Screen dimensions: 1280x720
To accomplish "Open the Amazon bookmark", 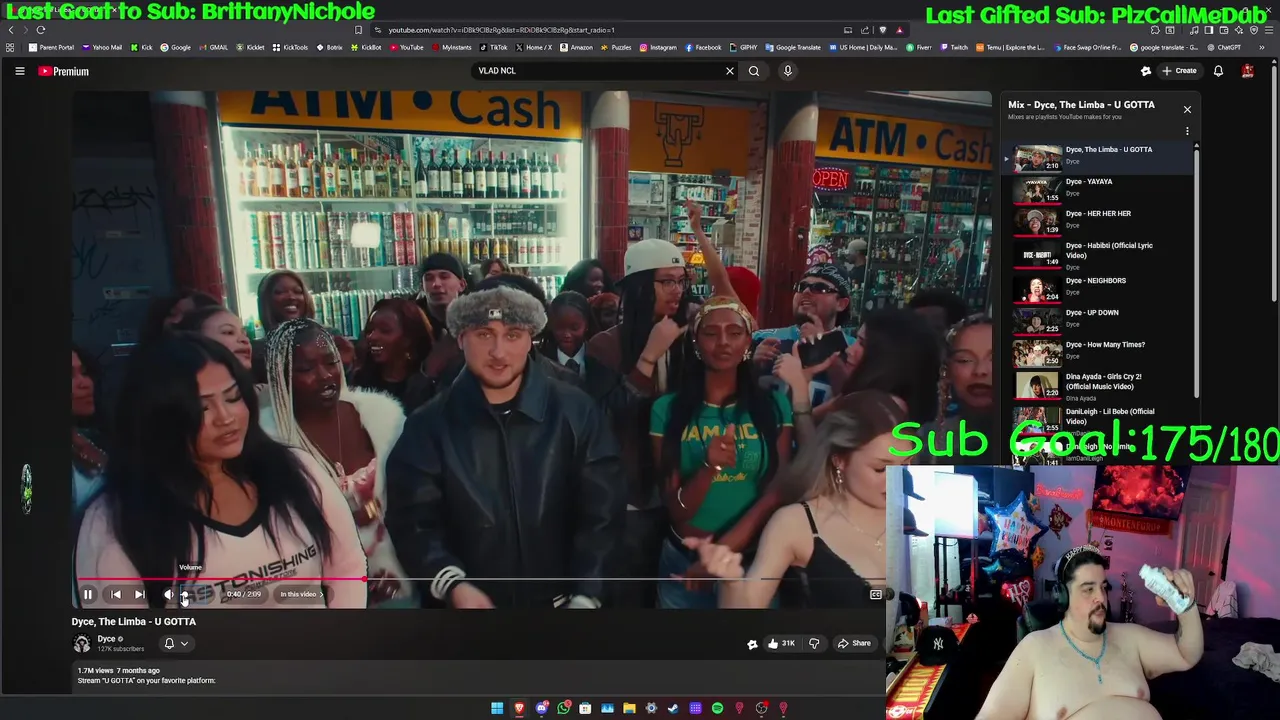I will click(576, 47).
